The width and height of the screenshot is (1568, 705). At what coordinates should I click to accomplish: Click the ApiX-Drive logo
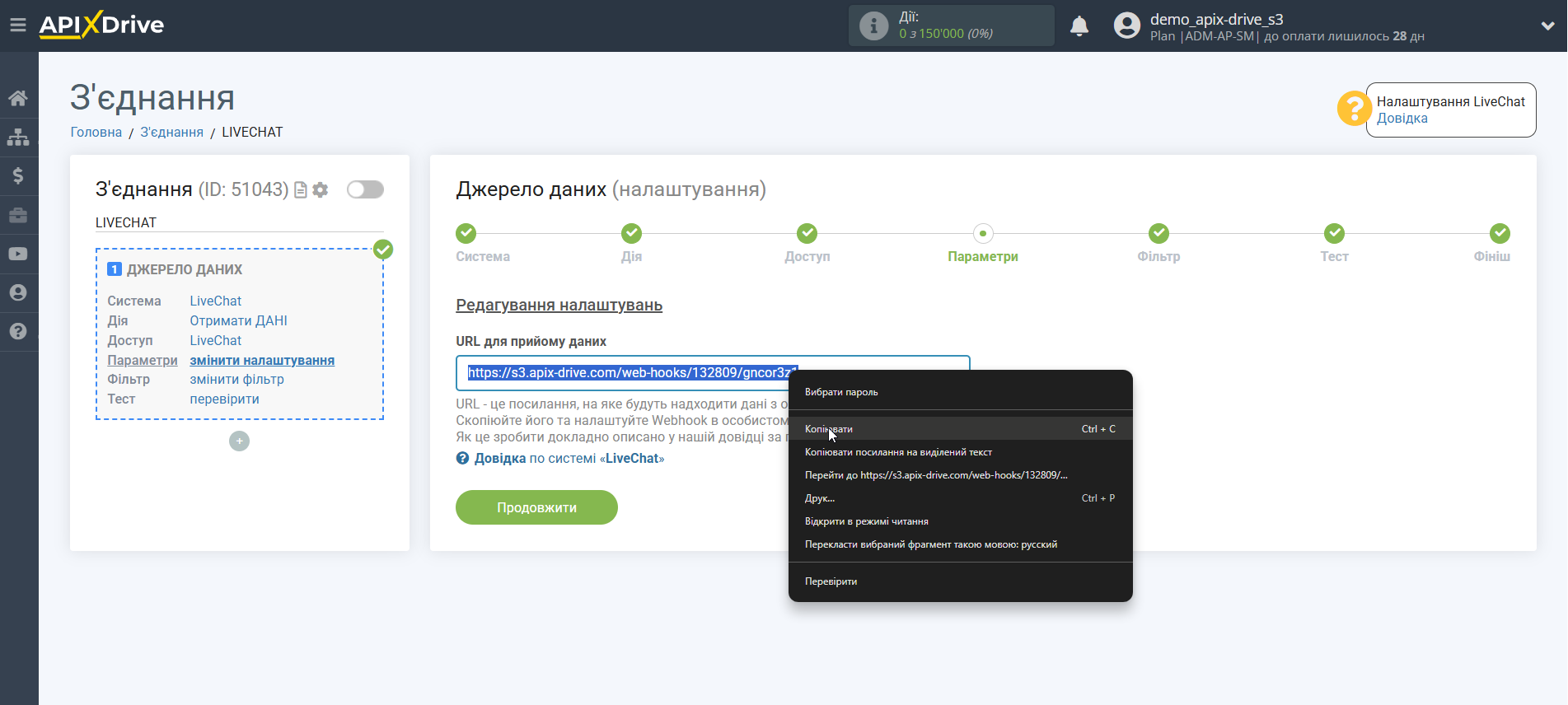tap(101, 26)
